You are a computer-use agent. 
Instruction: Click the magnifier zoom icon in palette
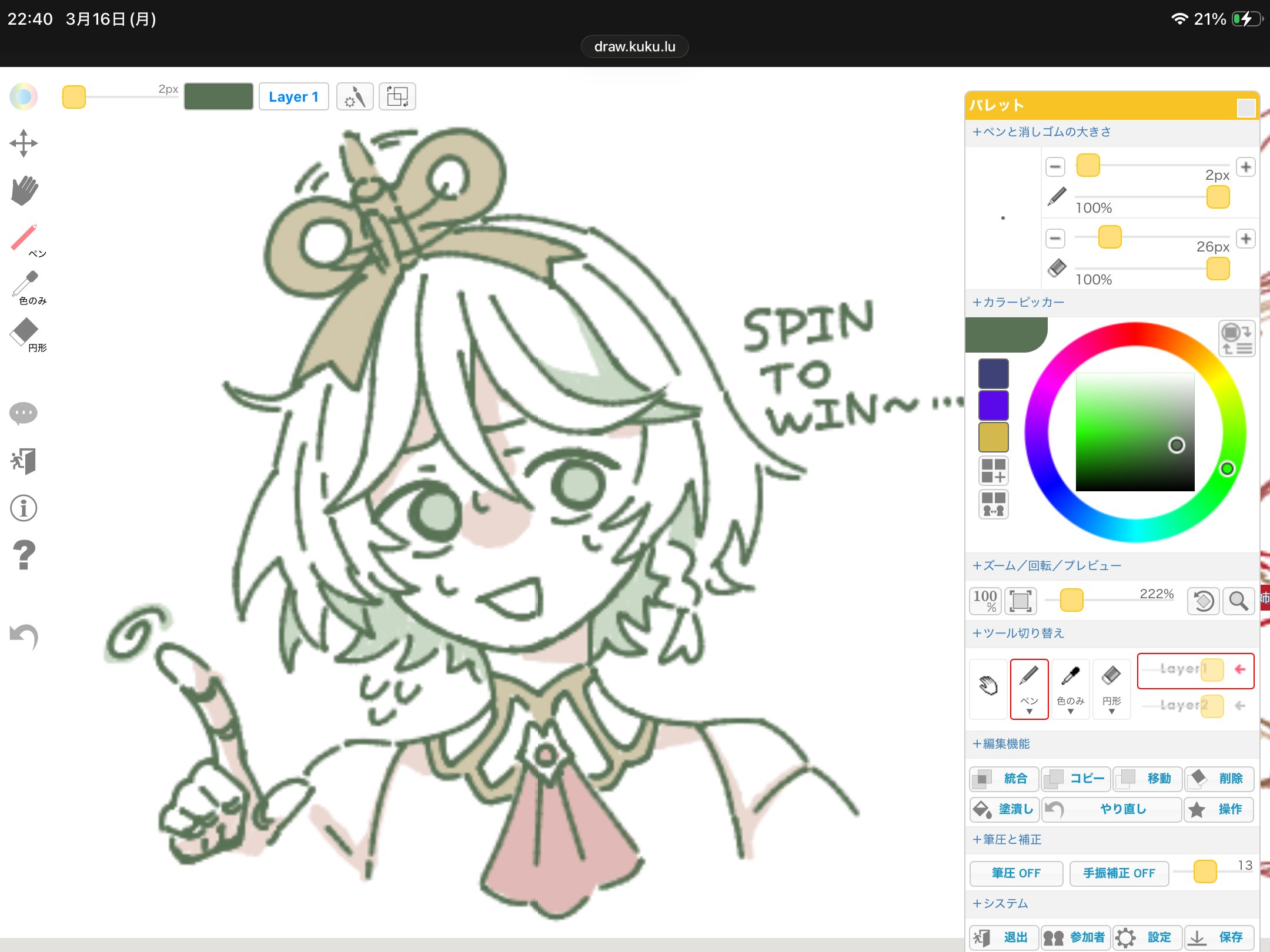click(x=1238, y=601)
